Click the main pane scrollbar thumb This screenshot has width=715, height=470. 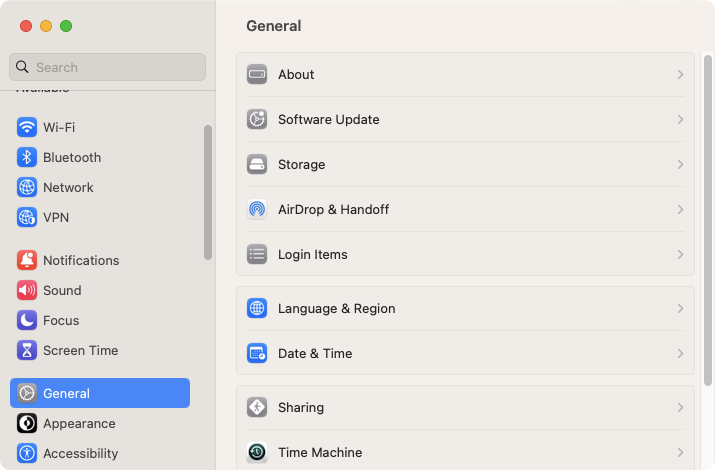[708, 221]
